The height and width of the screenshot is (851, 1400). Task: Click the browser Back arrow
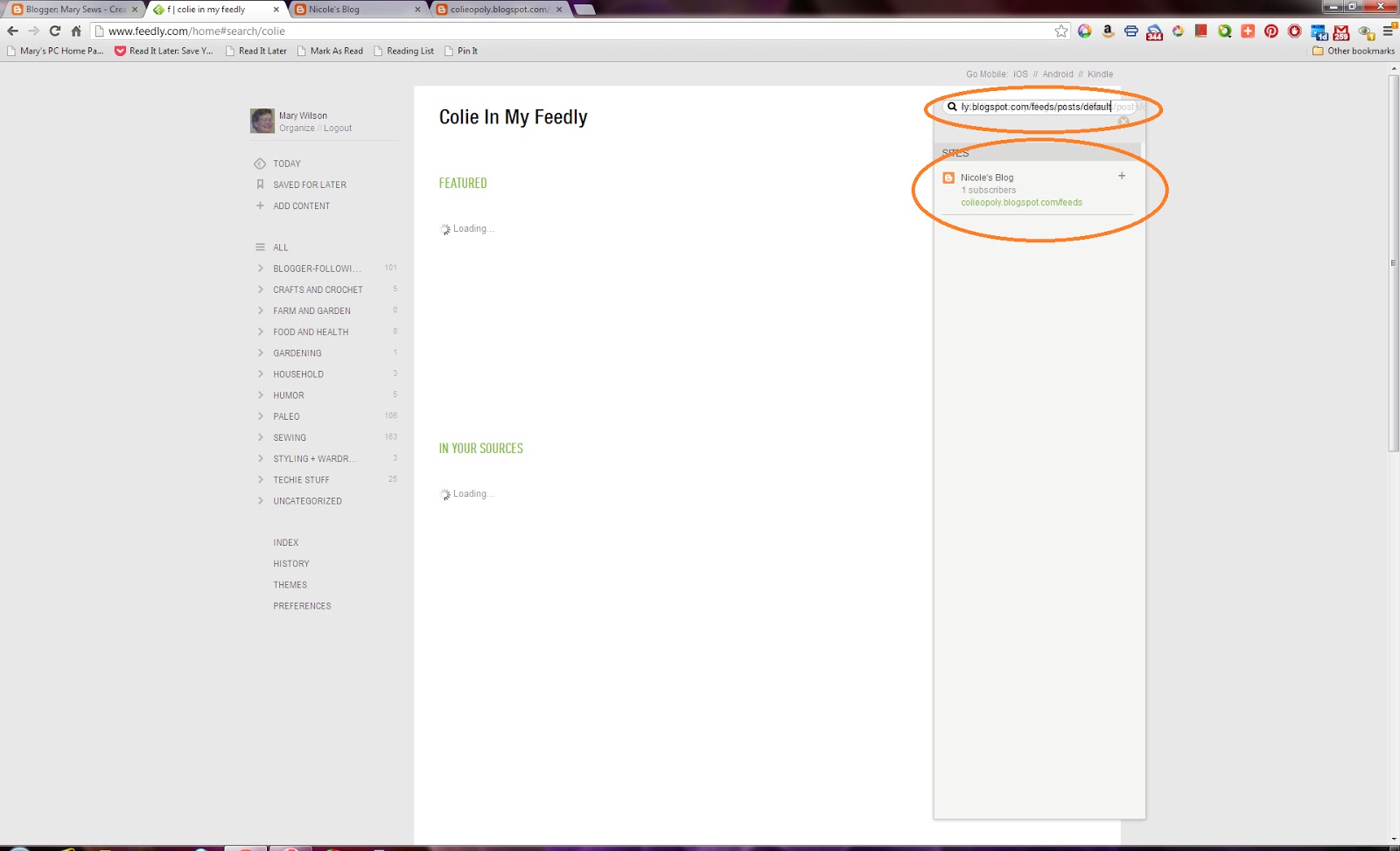(12, 31)
